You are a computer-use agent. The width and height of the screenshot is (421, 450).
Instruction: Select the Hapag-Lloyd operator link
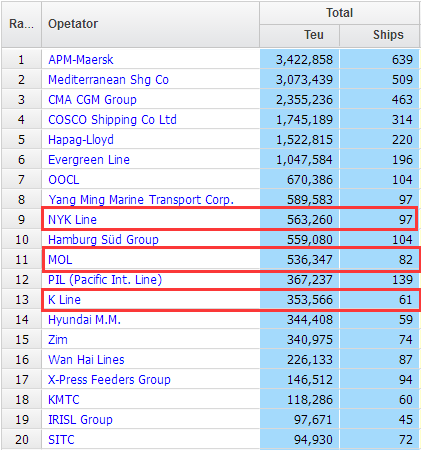coord(81,140)
